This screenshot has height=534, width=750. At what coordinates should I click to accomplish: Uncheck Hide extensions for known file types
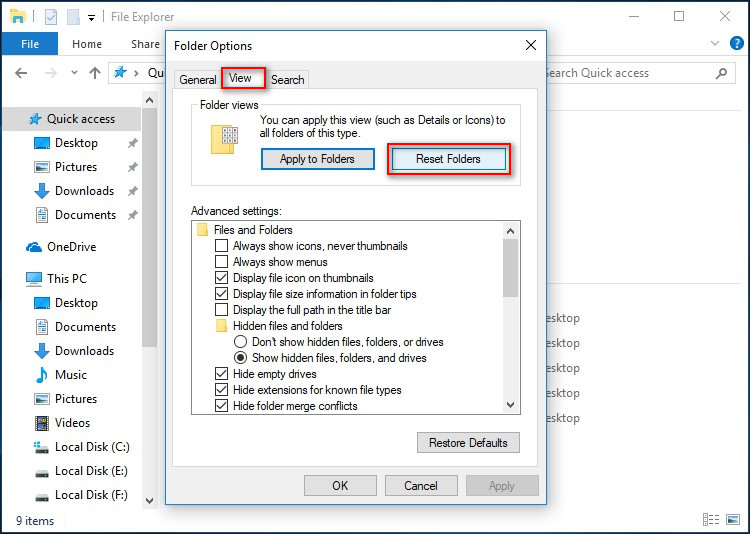click(221, 389)
